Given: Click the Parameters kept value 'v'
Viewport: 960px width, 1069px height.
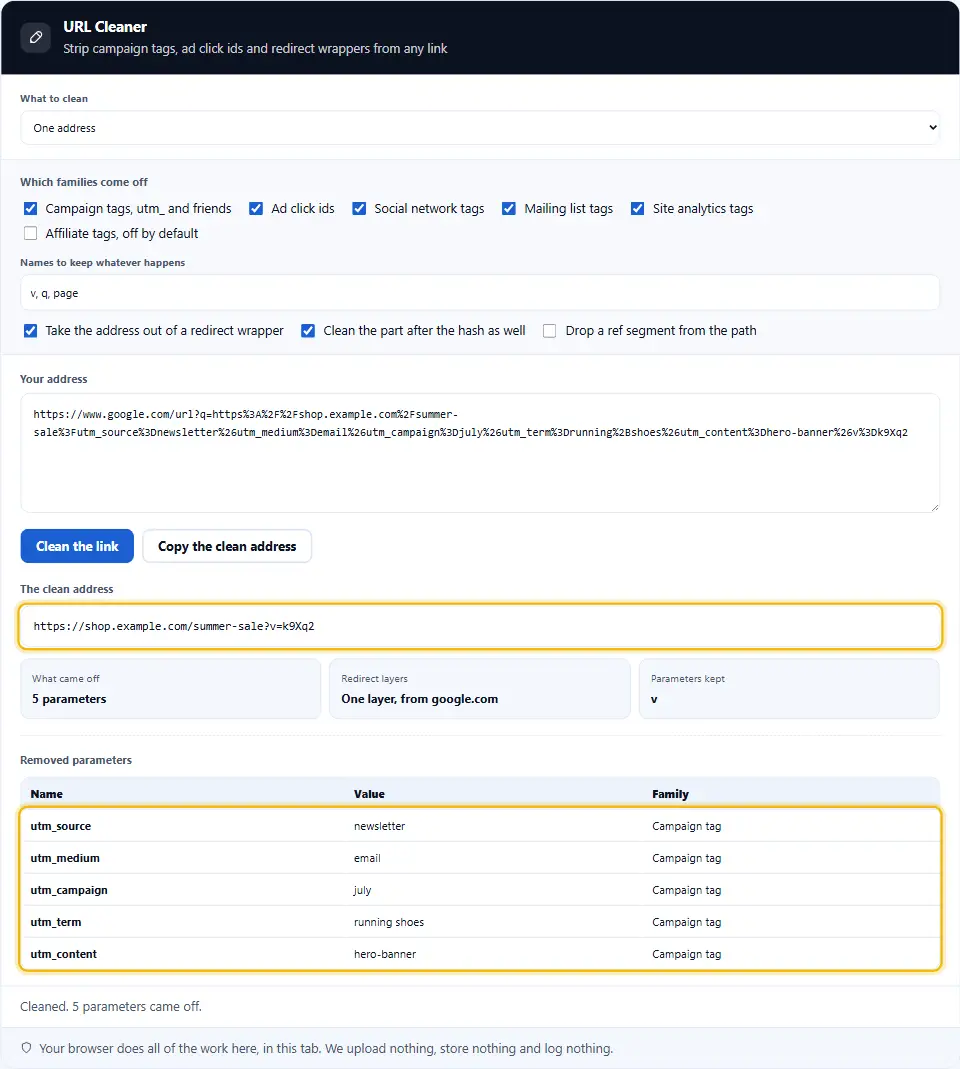Looking at the screenshot, I should 654,699.
